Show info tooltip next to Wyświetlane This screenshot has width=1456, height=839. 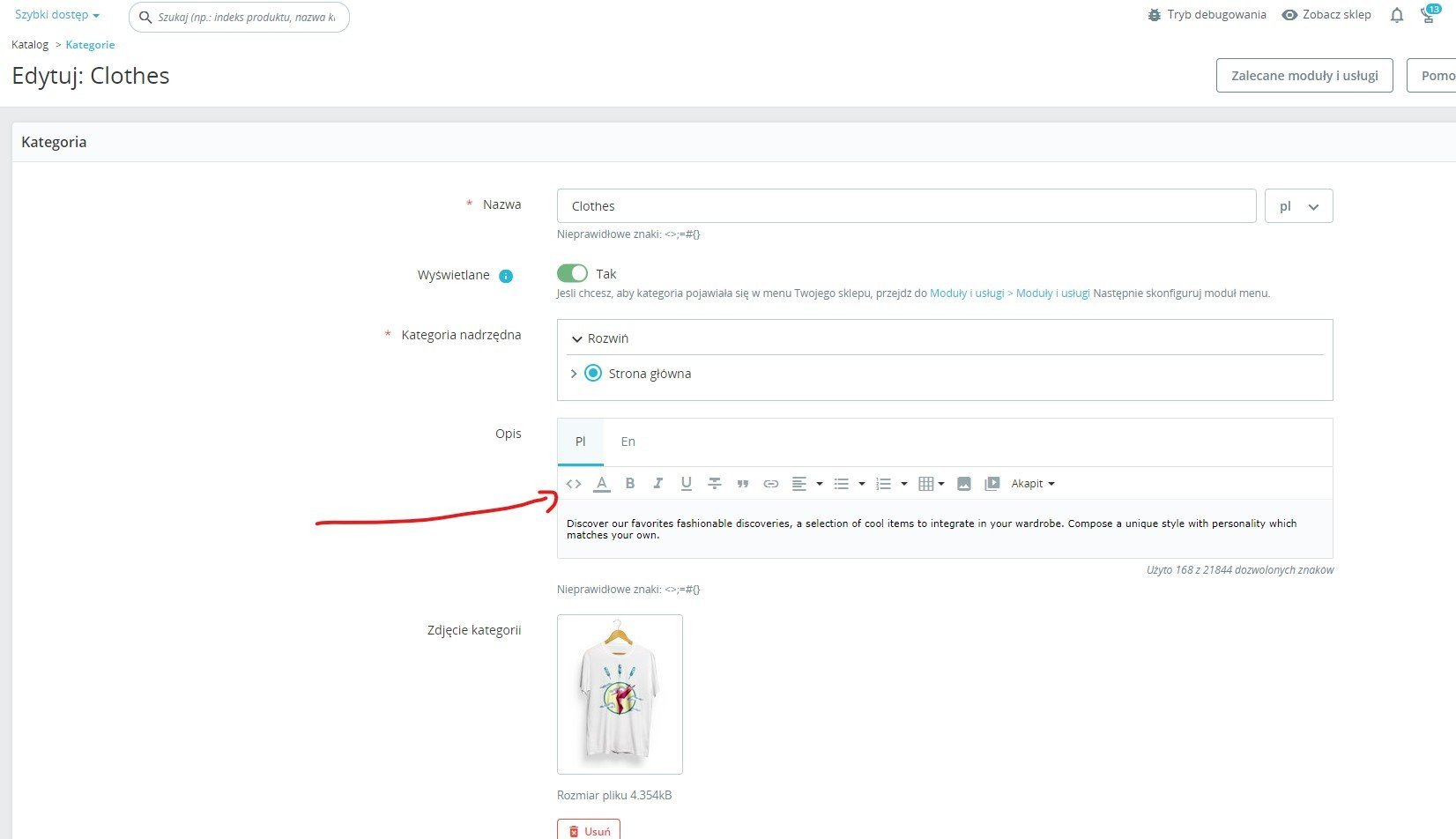point(506,276)
